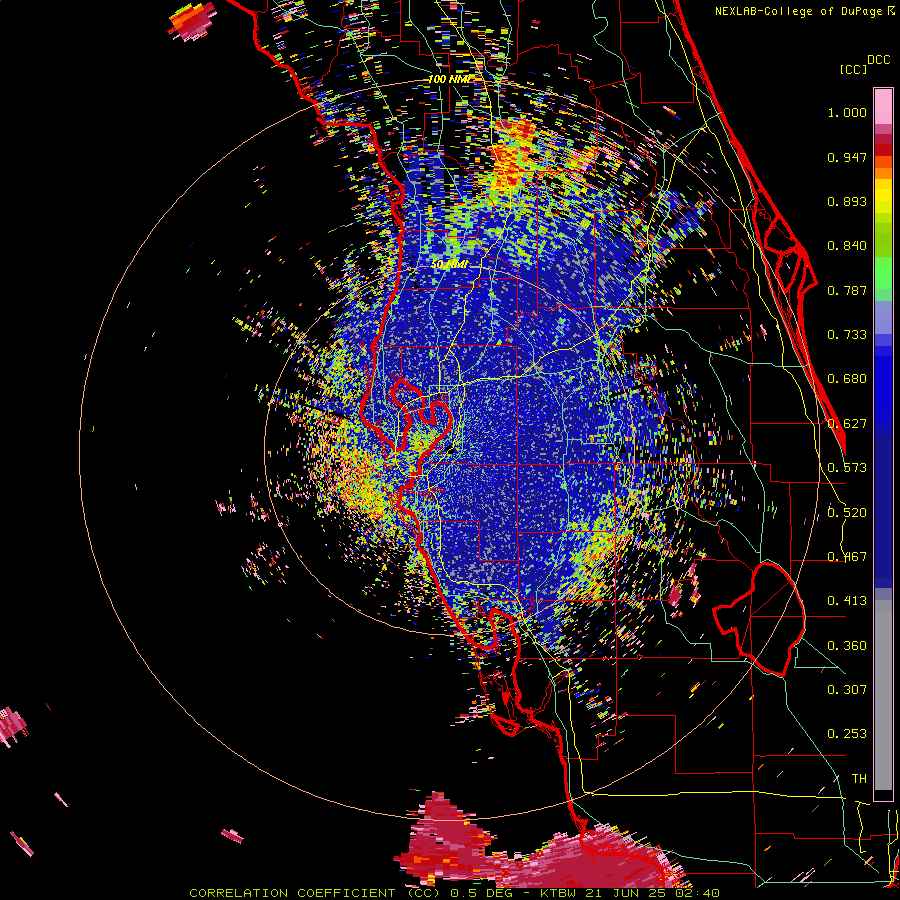Click the [CC] units label
The width and height of the screenshot is (900, 900).
point(853,69)
